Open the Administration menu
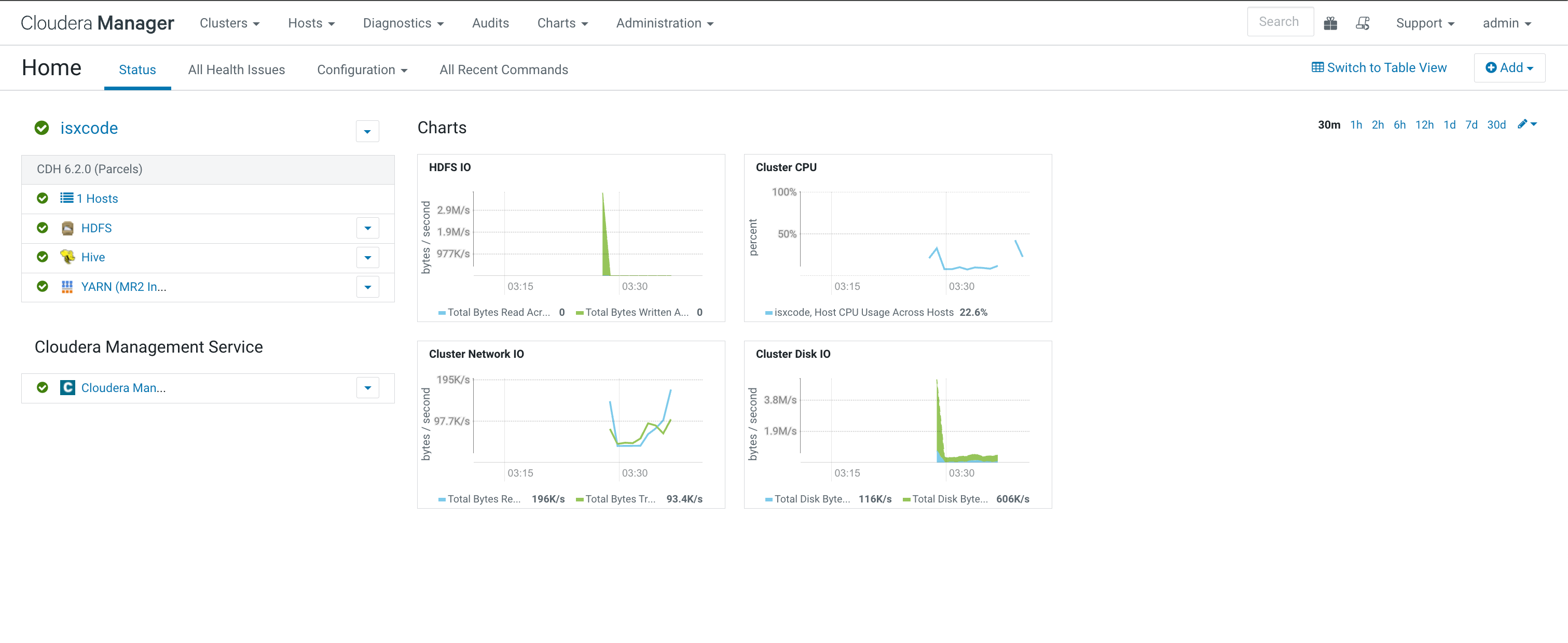 [x=665, y=23]
